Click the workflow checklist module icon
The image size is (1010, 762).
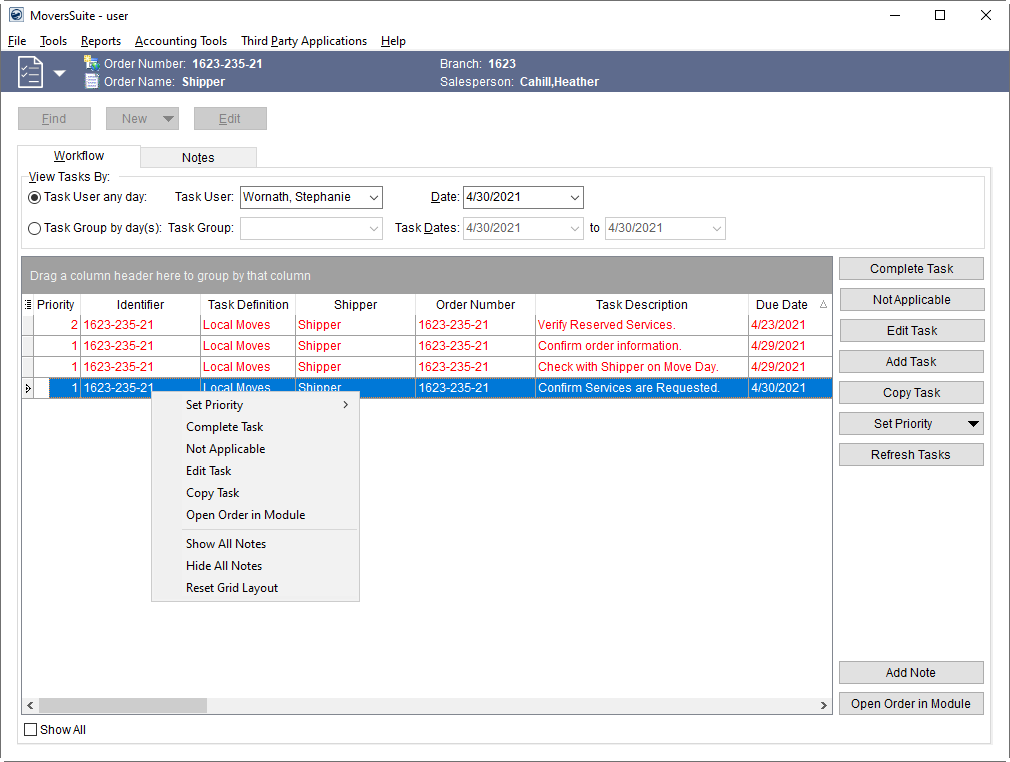coord(31,72)
